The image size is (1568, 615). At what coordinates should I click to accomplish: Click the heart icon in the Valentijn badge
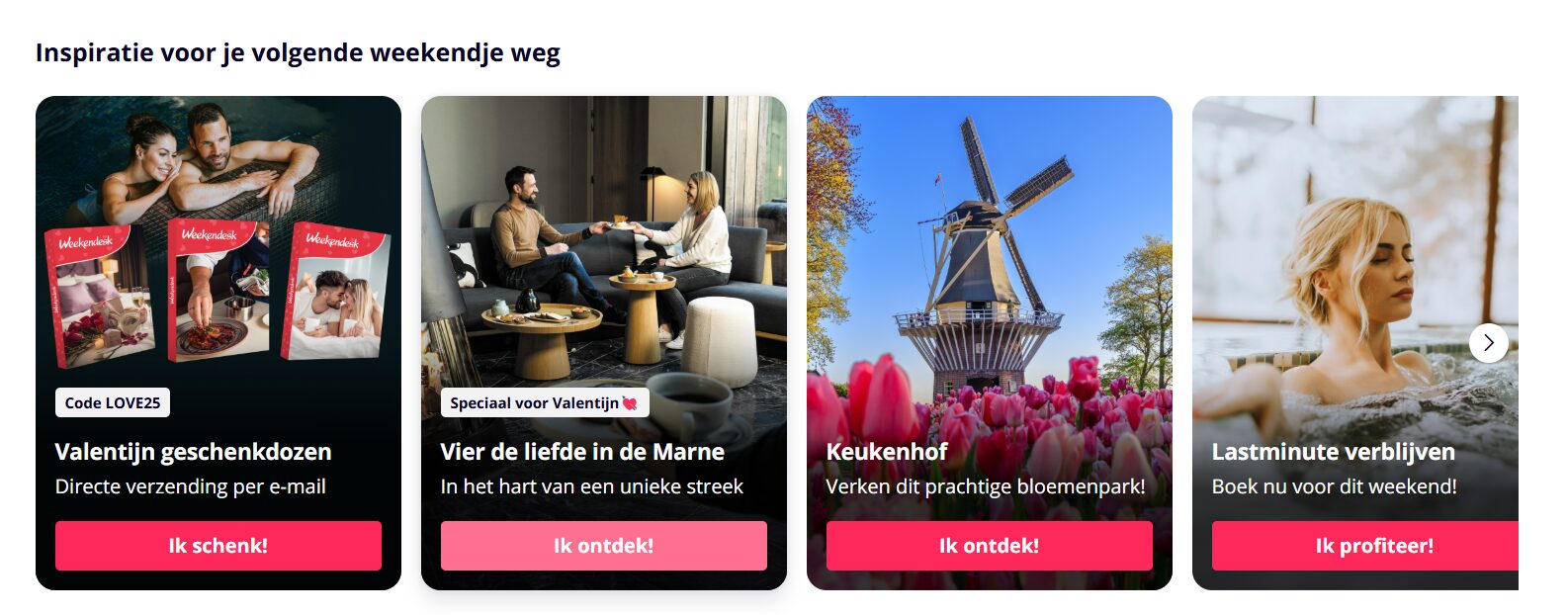pyautogui.click(x=630, y=402)
